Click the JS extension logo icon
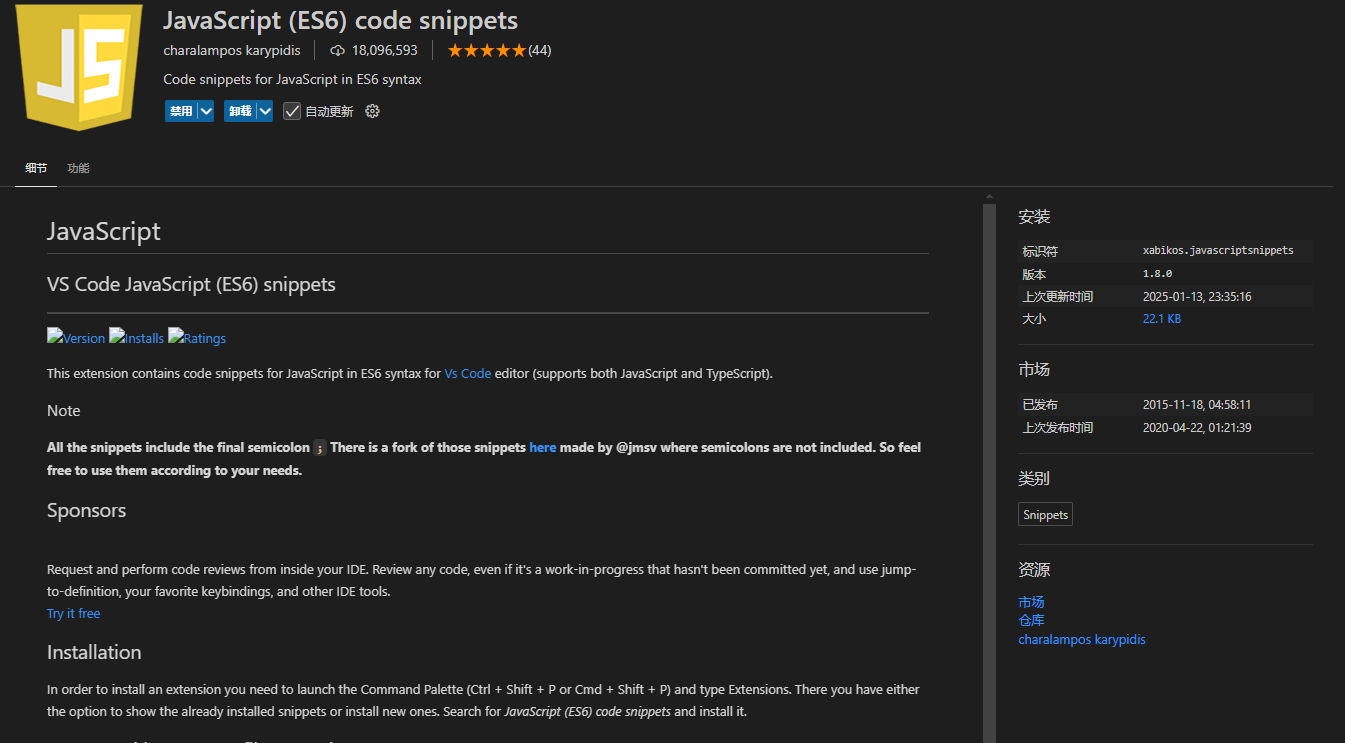Screen dimensions: 1345x743 [80, 66]
